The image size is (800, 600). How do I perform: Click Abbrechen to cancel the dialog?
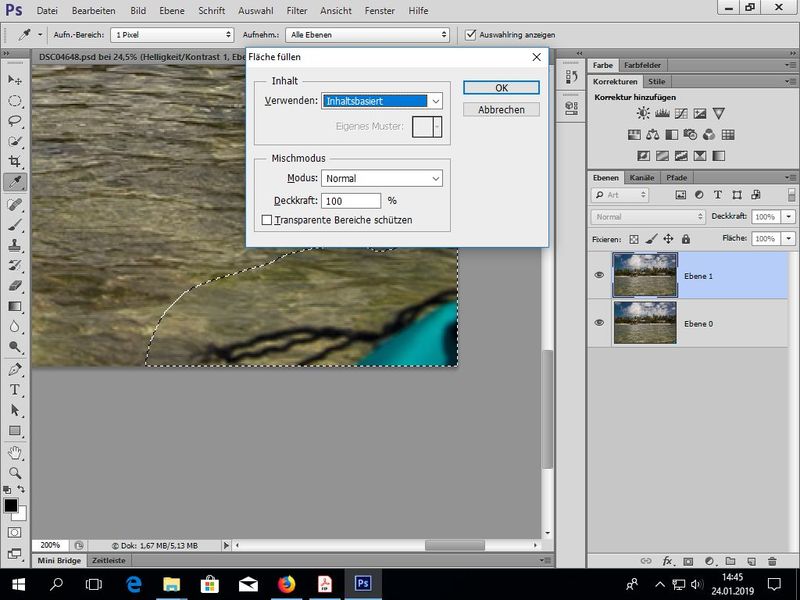(501, 110)
